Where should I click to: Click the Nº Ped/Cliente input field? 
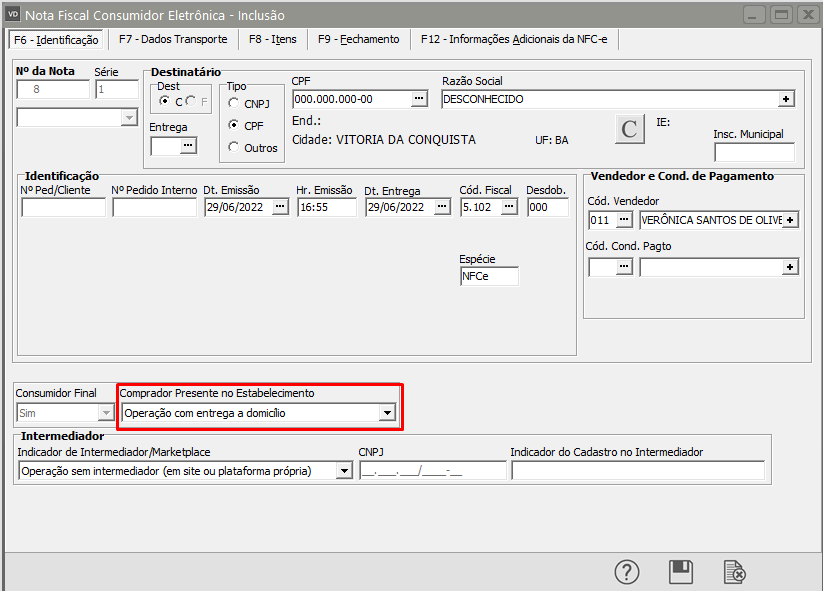pyautogui.click(x=63, y=208)
